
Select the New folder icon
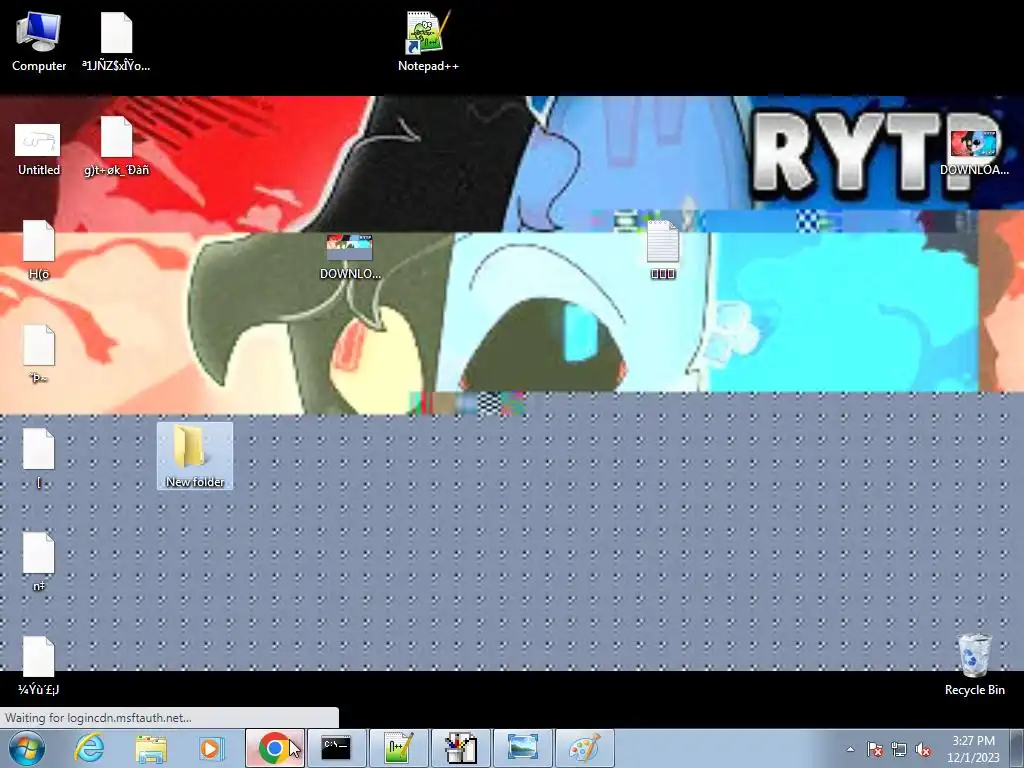click(x=195, y=456)
